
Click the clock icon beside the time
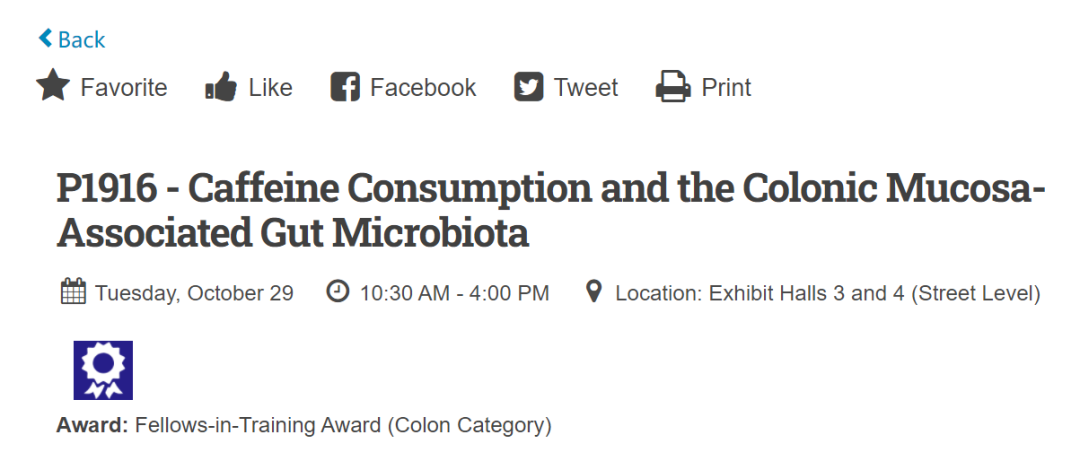coord(338,293)
